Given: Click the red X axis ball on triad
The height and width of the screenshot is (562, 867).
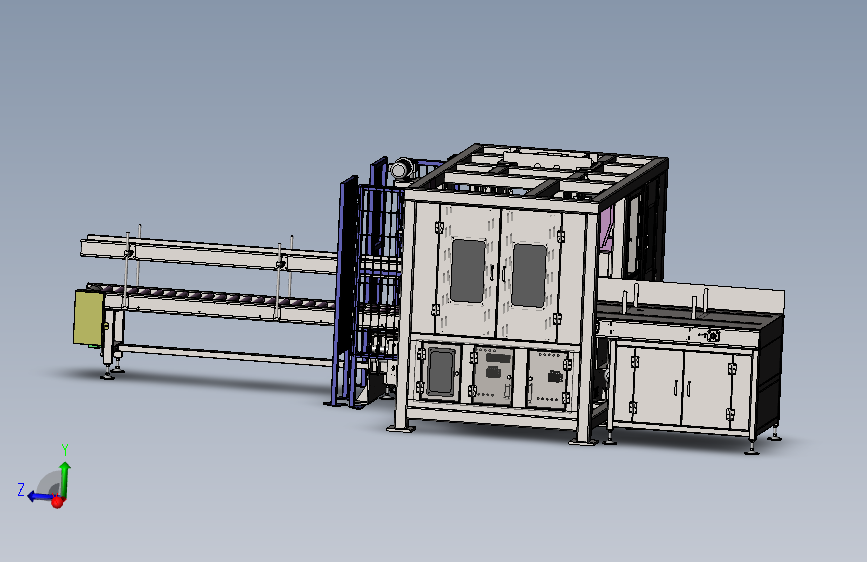Looking at the screenshot, I should [x=58, y=502].
